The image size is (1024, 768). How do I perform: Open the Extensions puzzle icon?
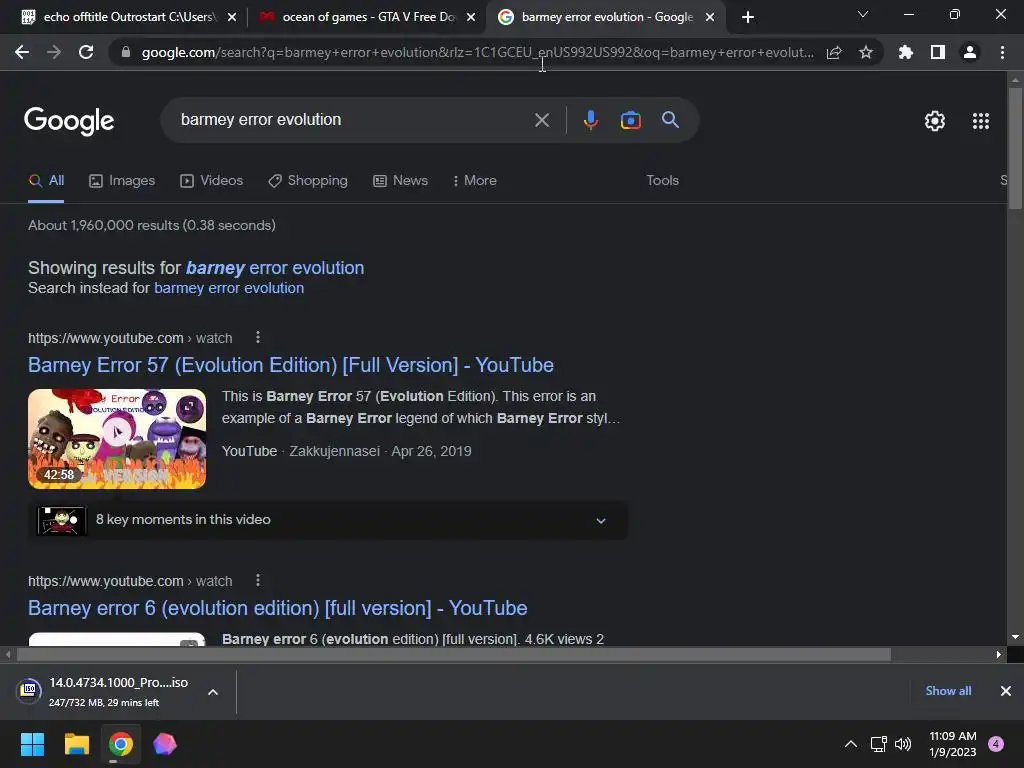point(905,52)
